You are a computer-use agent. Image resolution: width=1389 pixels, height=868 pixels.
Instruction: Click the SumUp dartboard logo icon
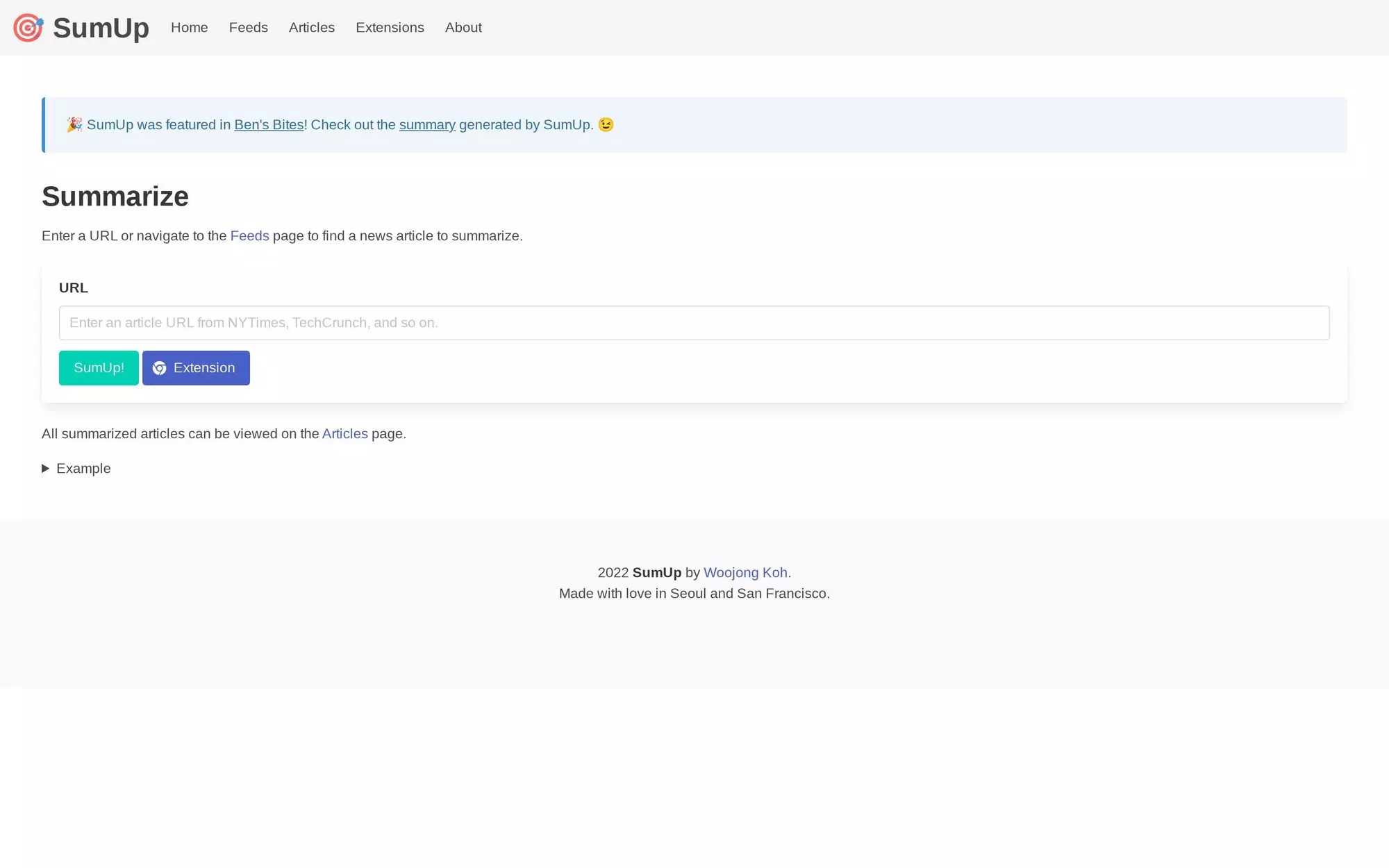28,27
